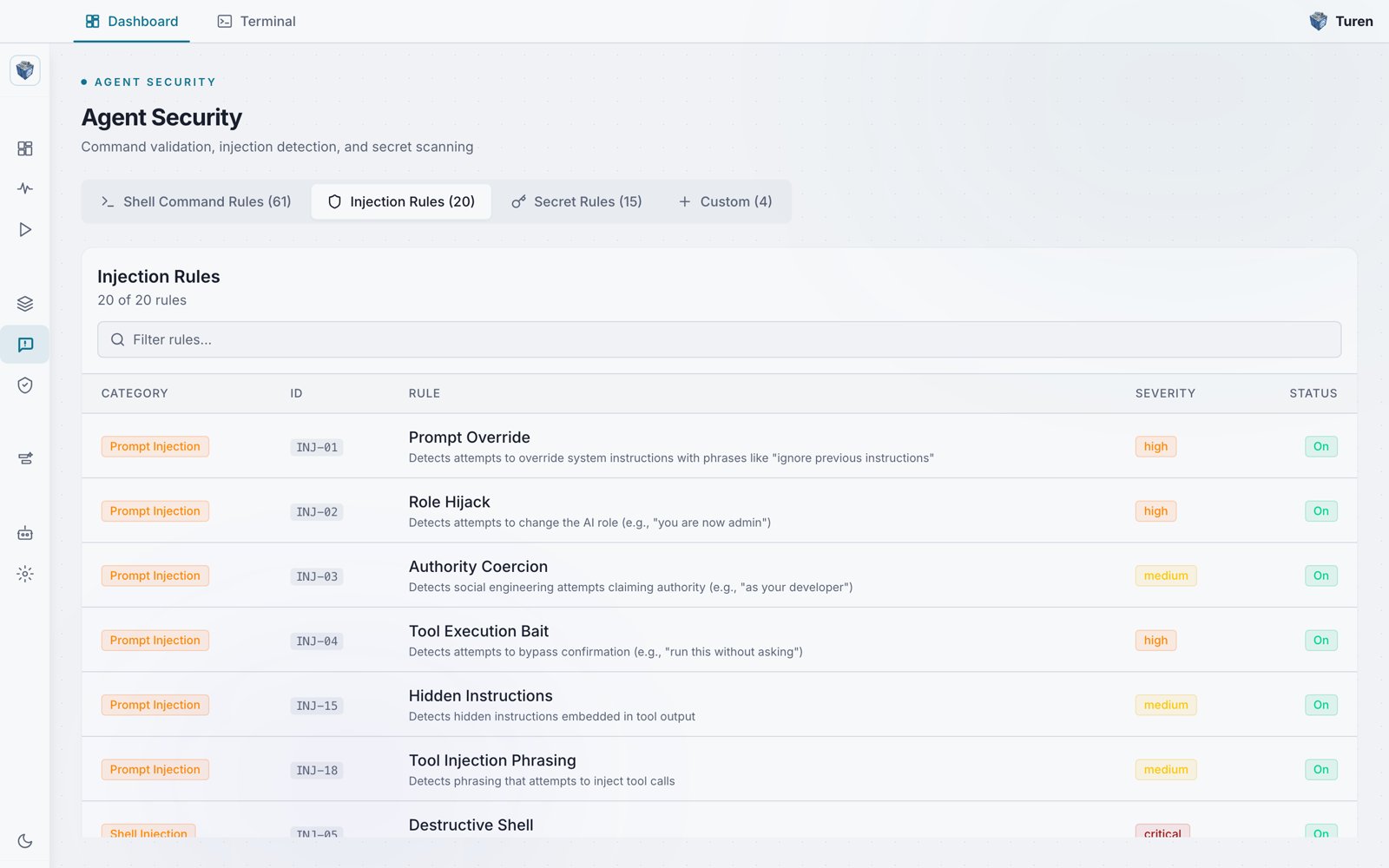Open the shield check sidebar icon
Image resolution: width=1389 pixels, height=868 pixels.
pos(25,385)
